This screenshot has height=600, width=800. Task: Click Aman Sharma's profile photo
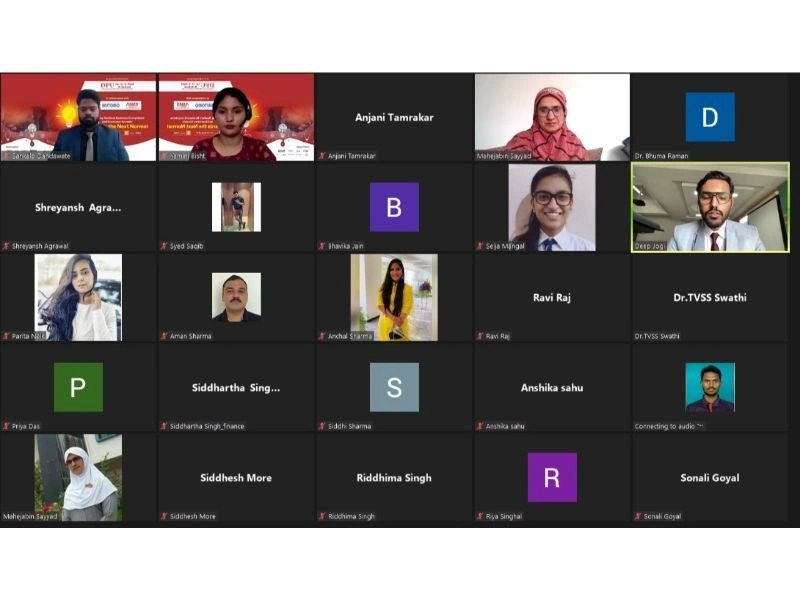pos(236,297)
